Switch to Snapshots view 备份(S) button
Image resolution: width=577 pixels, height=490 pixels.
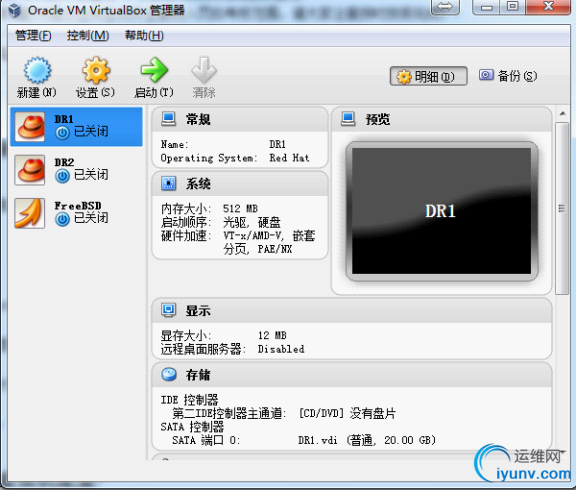point(508,76)
